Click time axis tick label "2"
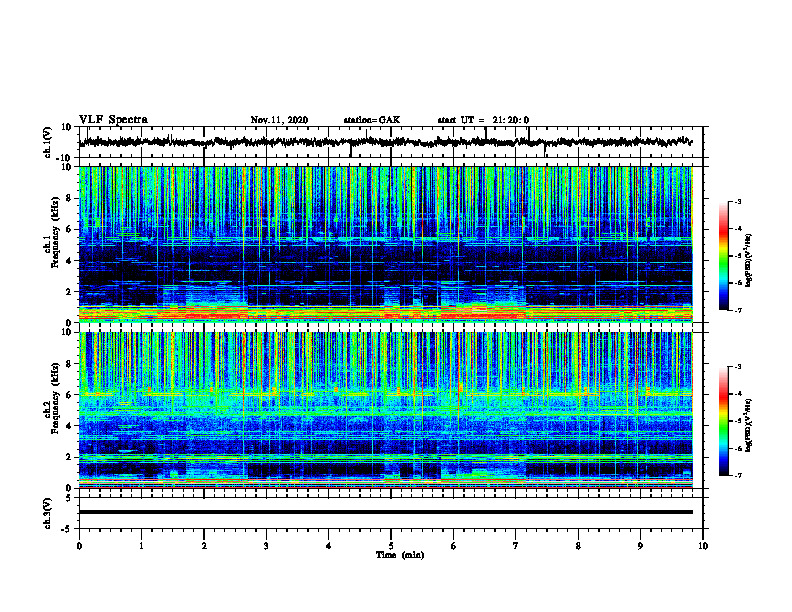The width and height of the screenshot is (792, 612). point(204,546)
